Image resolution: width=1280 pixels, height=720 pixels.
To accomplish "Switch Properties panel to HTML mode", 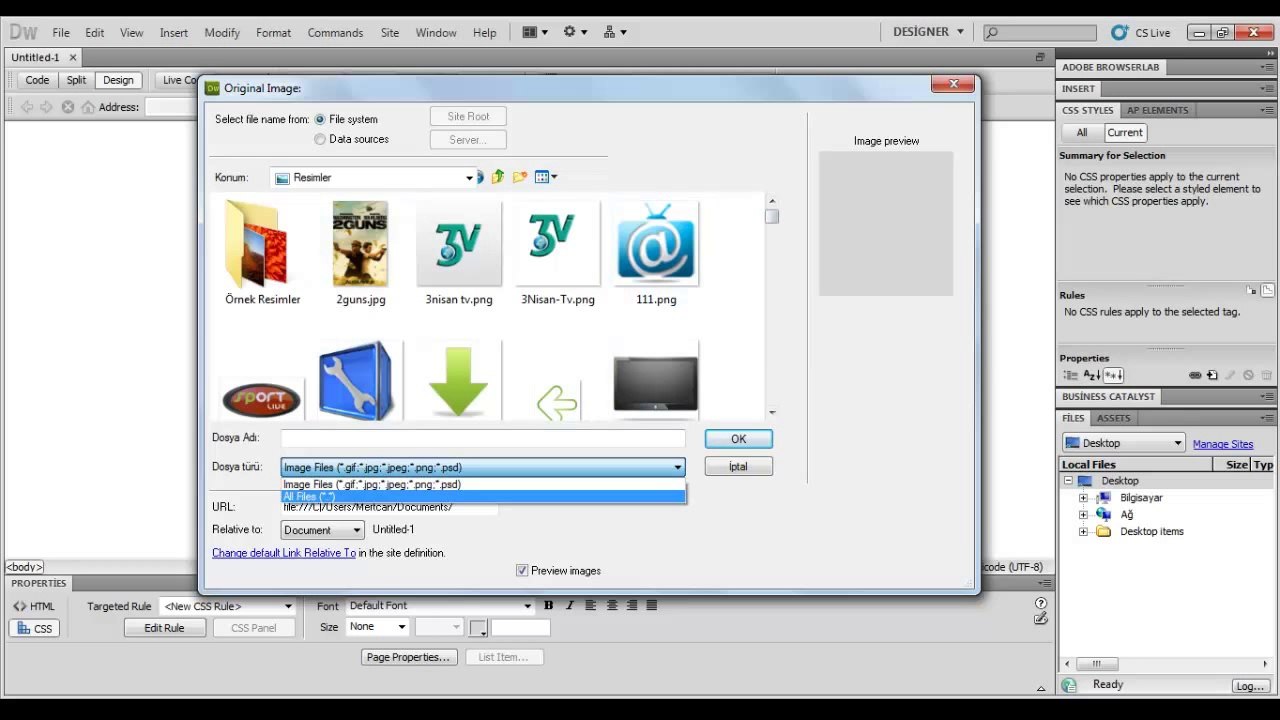I will coord(34,606).
